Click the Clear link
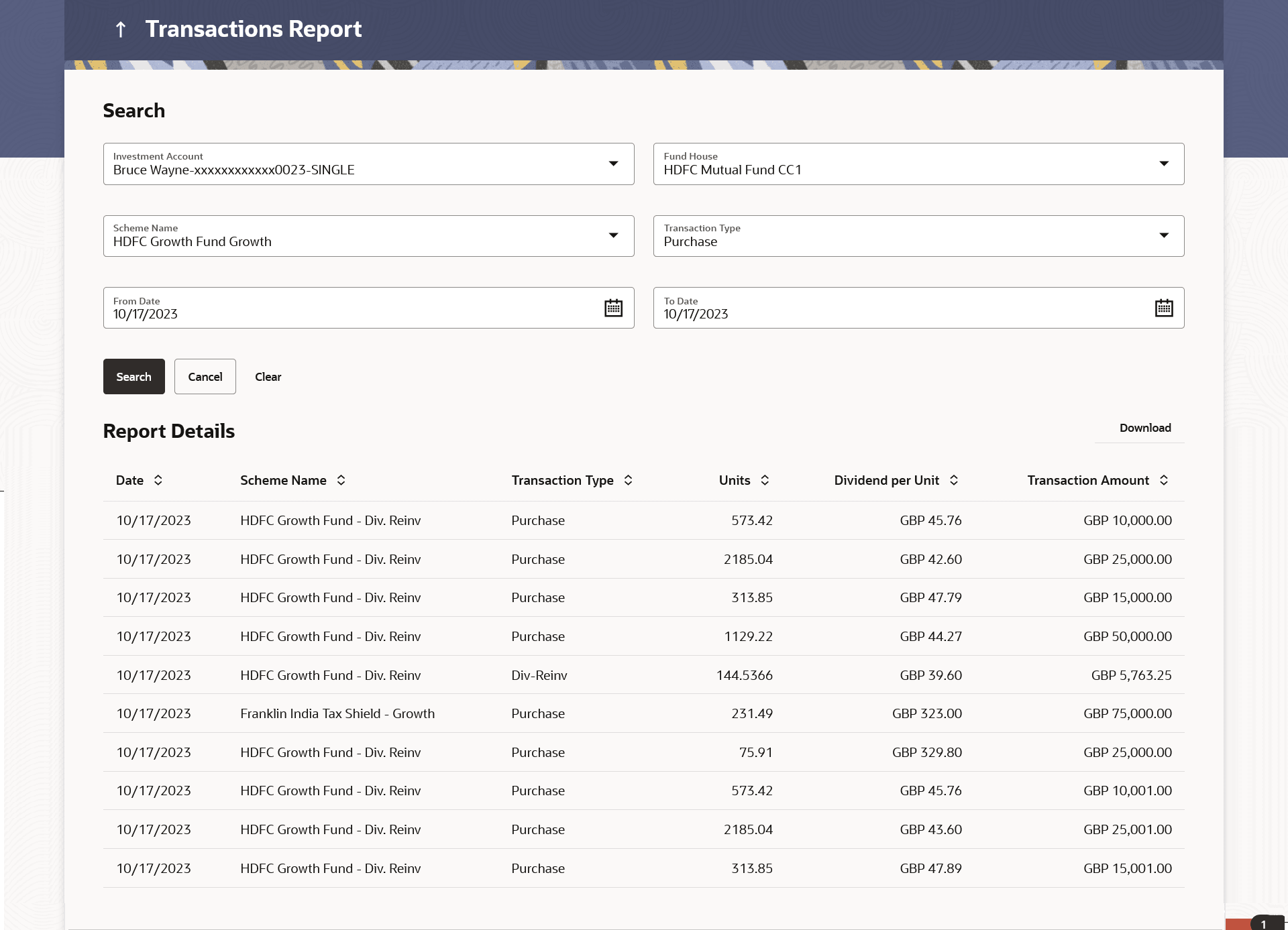Viewport: 1288px width, 930px height. pos(268,377)
